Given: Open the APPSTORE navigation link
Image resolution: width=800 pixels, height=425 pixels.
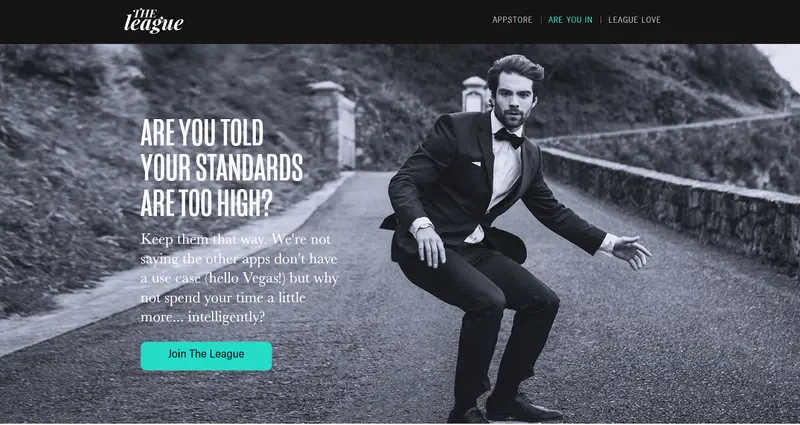Looking at the screenshot, I should coord(512,20).
